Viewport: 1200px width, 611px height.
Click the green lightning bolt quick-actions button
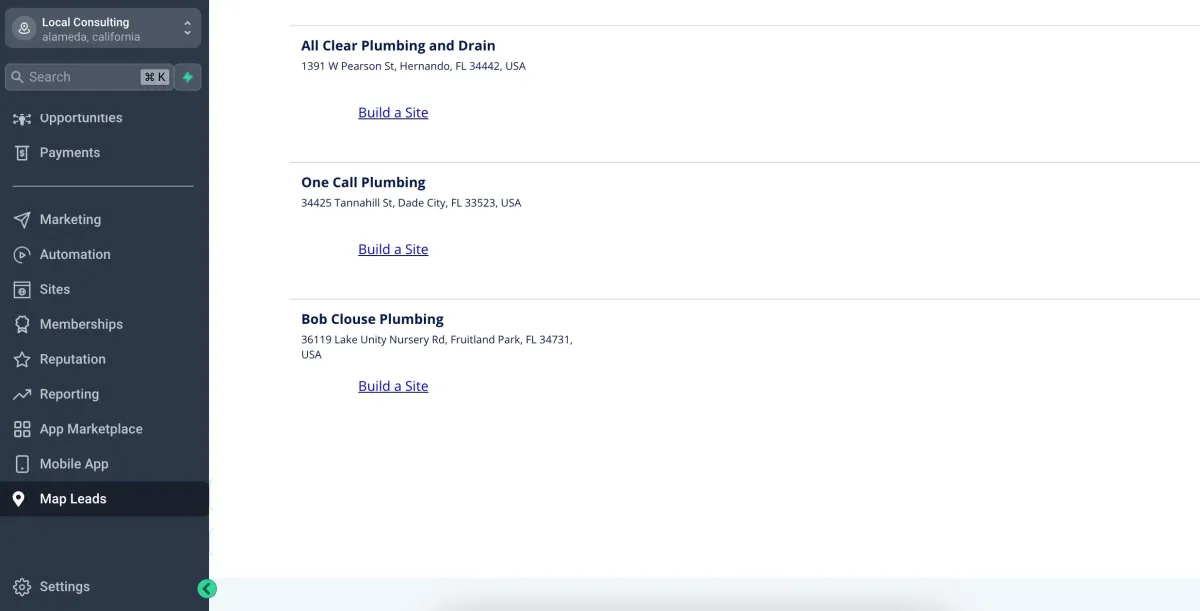click(188, 77)
